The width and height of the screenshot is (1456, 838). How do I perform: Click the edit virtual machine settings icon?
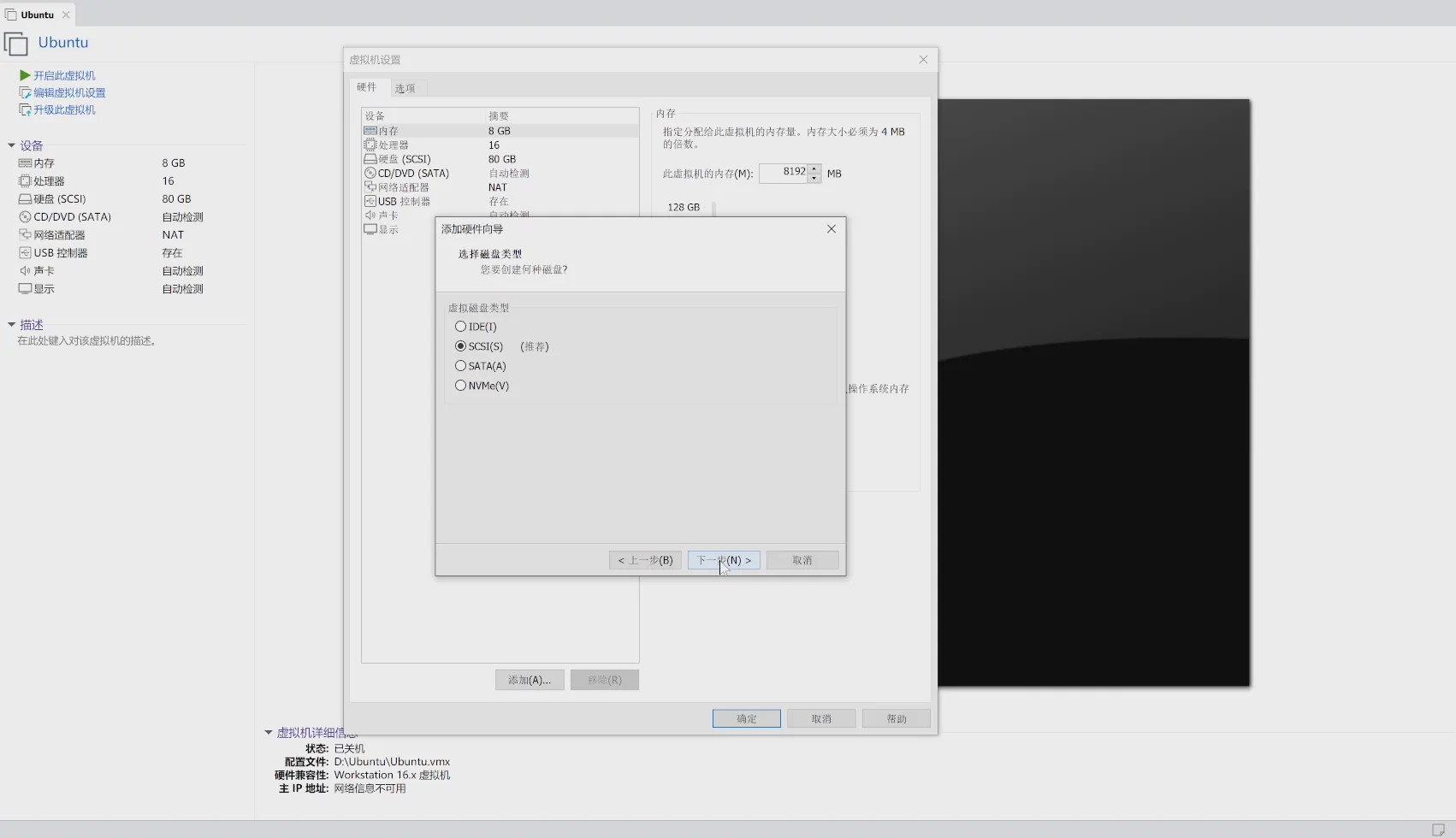tap(25, 92)
